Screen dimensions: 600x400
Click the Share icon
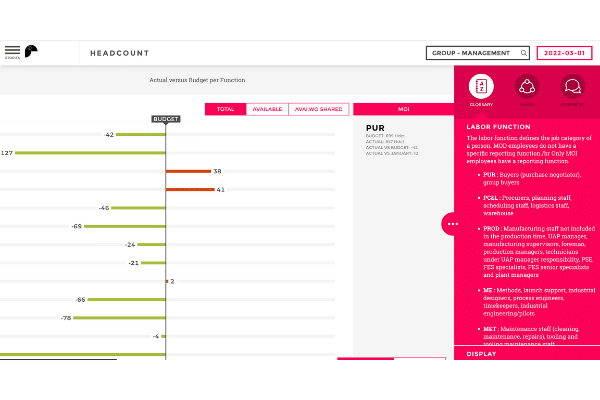[x=527, y=87]
